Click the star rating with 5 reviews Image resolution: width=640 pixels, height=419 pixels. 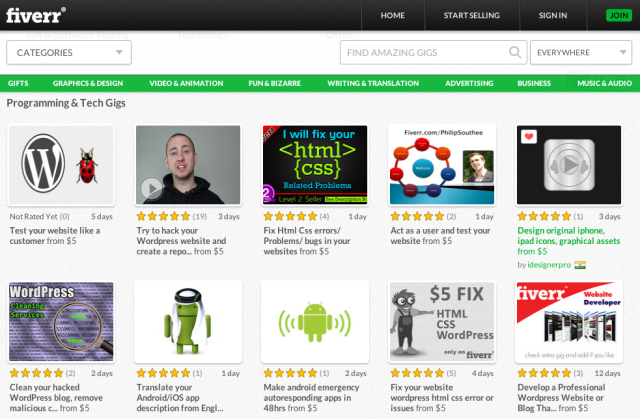(x=417, y=373)
